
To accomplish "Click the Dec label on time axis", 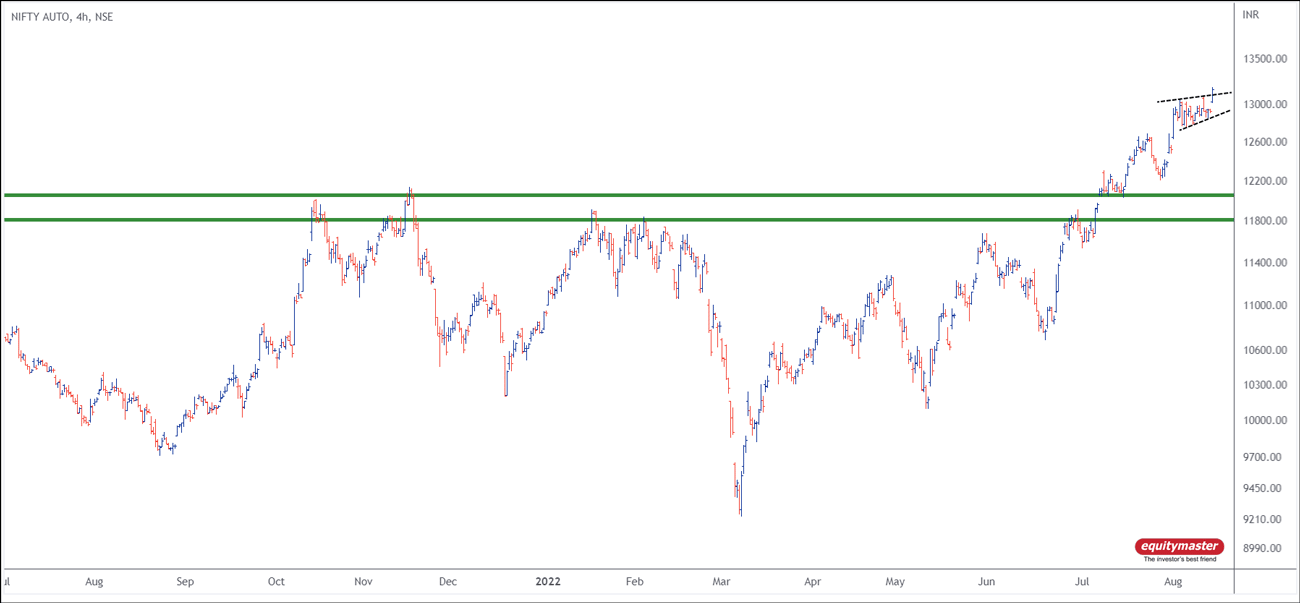I will 448,581.
